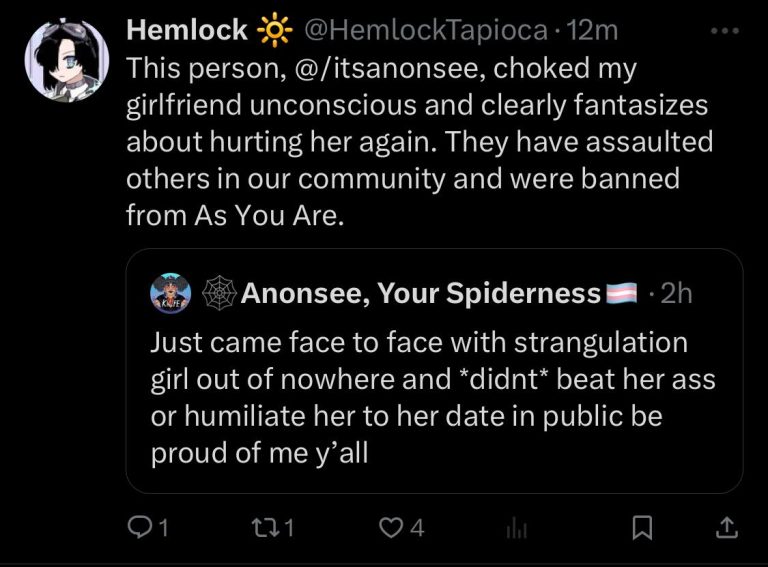Click the spider web icon beside Anonsee

[218, 293]
